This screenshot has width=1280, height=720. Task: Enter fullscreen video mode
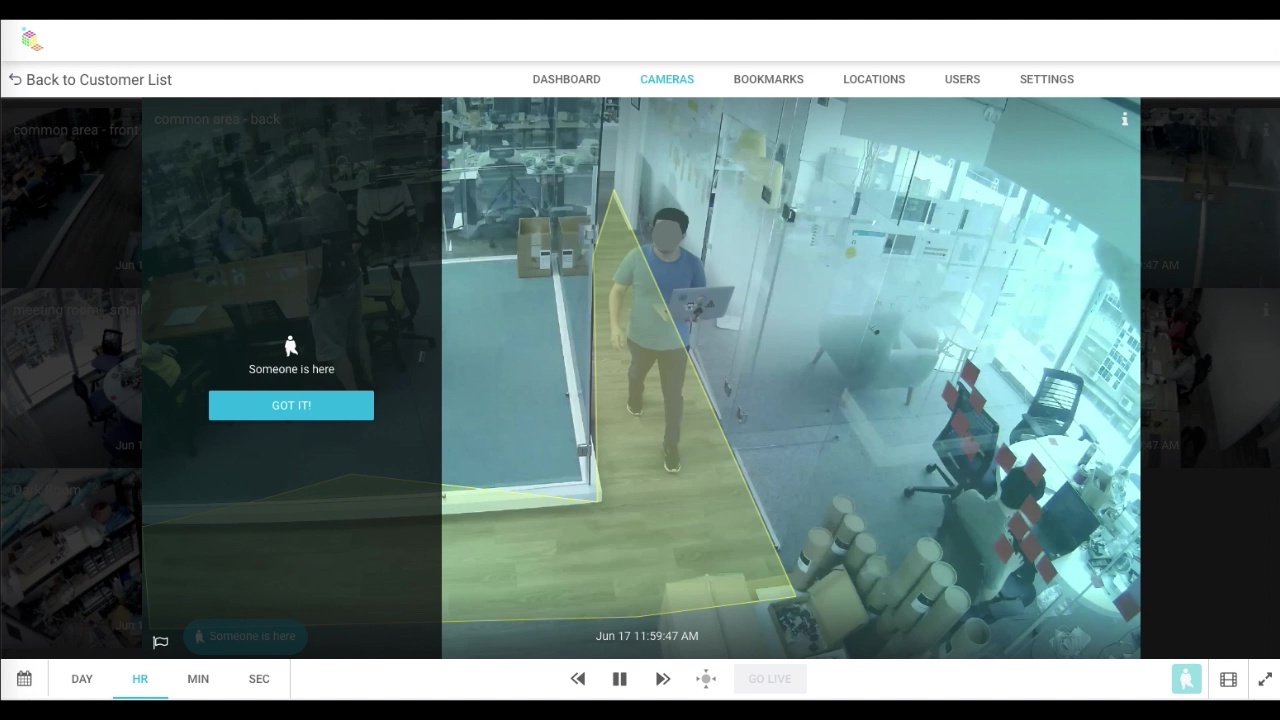1265,679
